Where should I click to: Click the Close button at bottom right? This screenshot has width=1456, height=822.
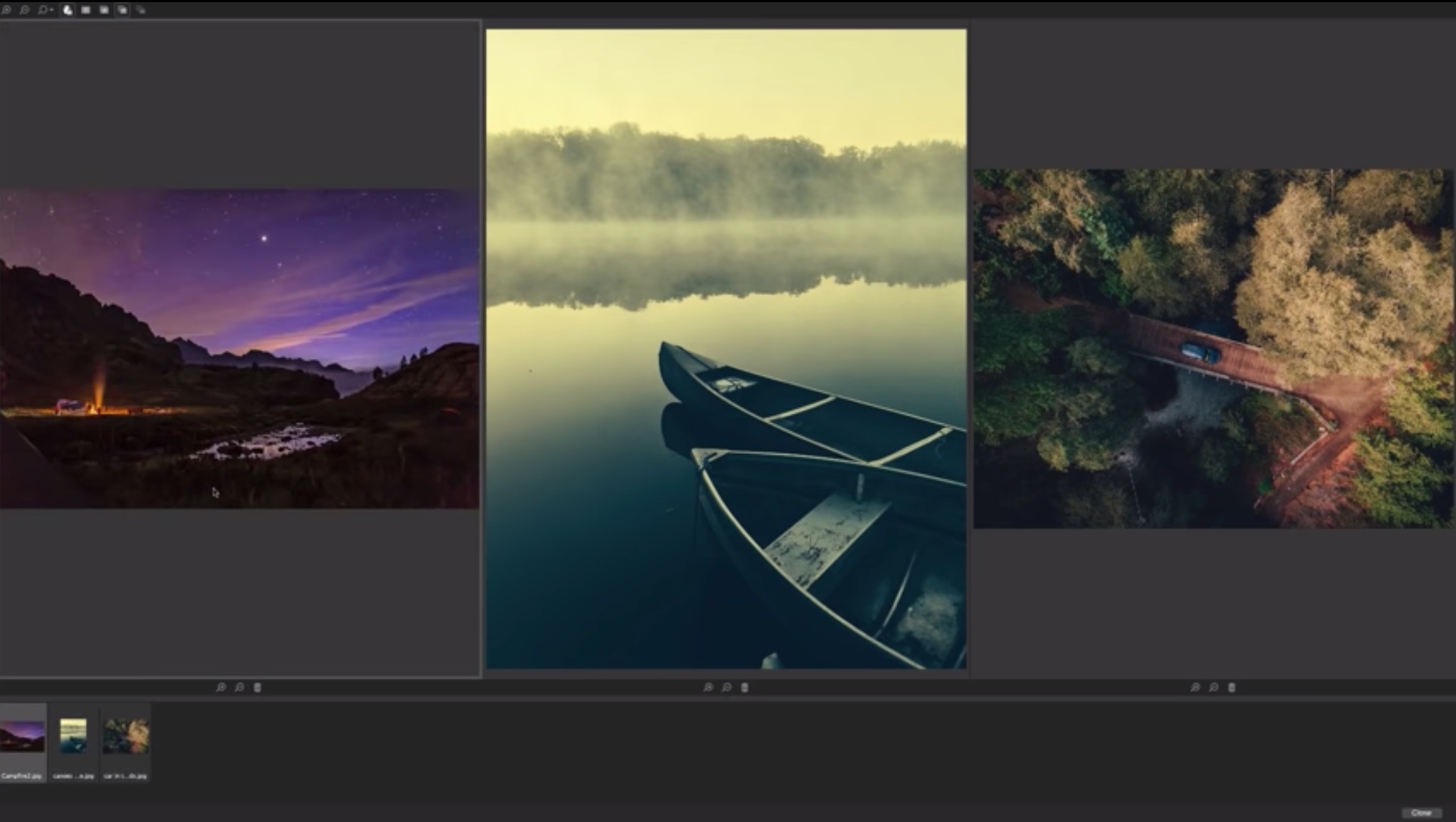point(1421,813)
